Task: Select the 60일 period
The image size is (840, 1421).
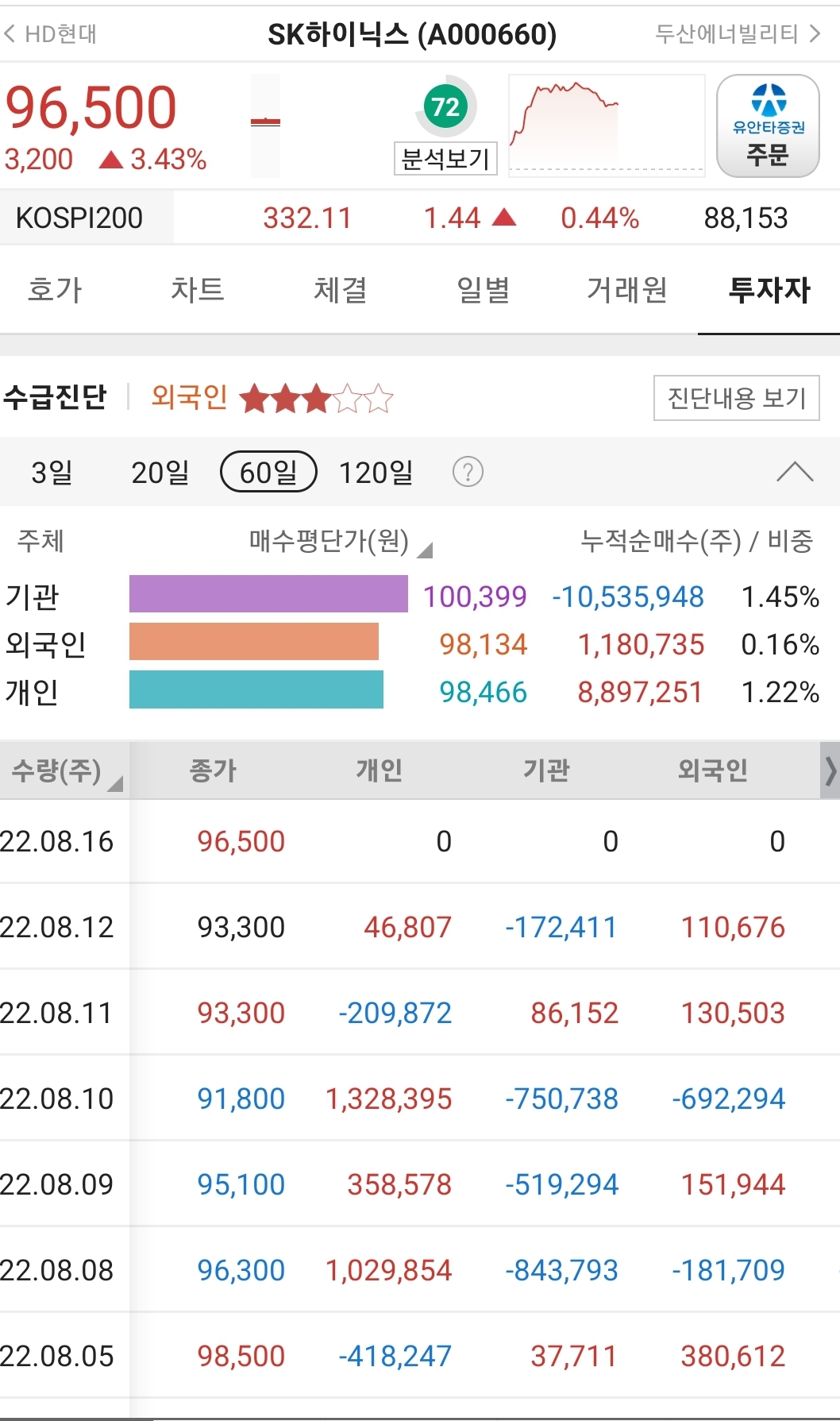Action: click(x=268, y=472)
